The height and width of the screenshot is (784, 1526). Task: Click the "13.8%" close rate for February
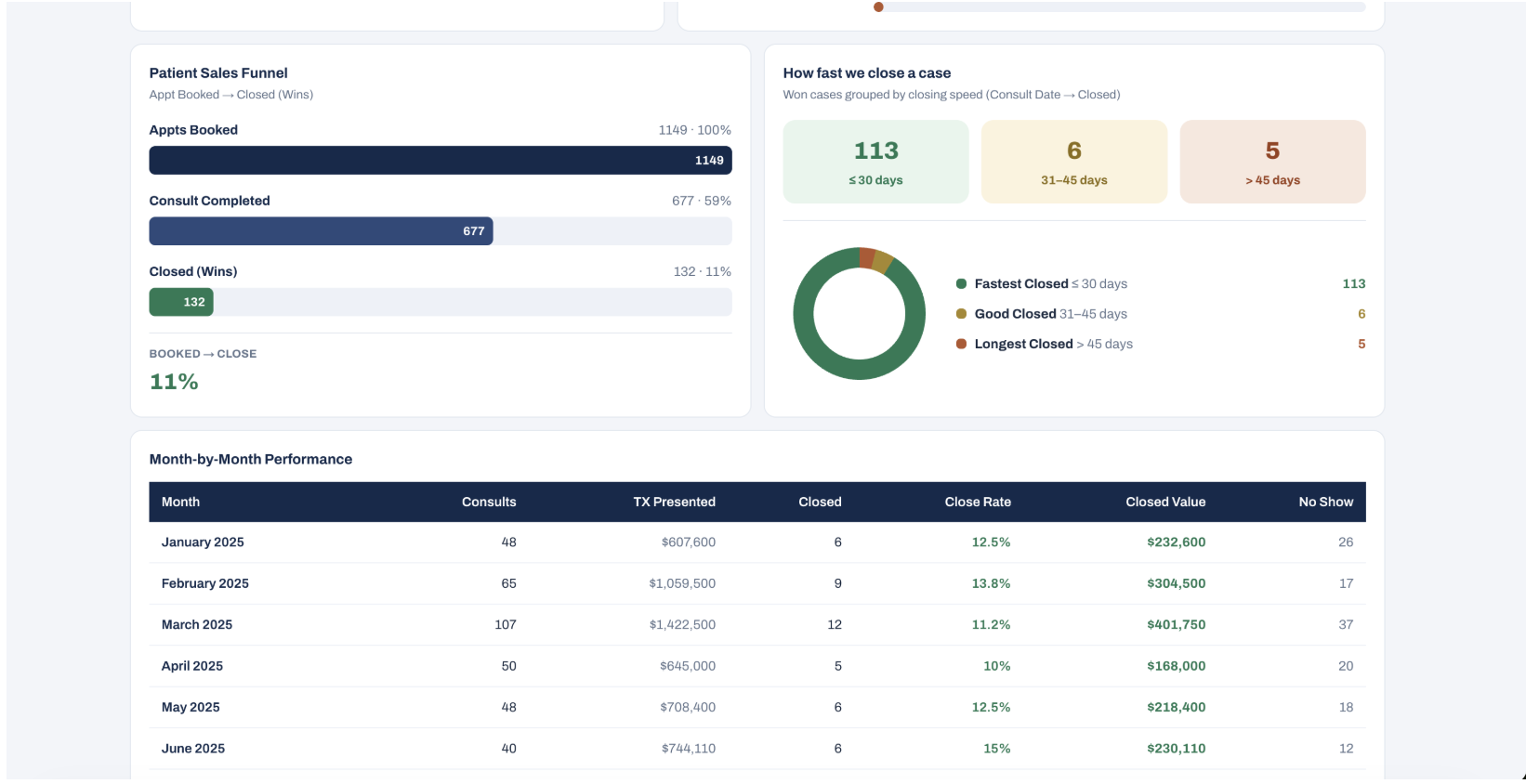tap(992, 583)
